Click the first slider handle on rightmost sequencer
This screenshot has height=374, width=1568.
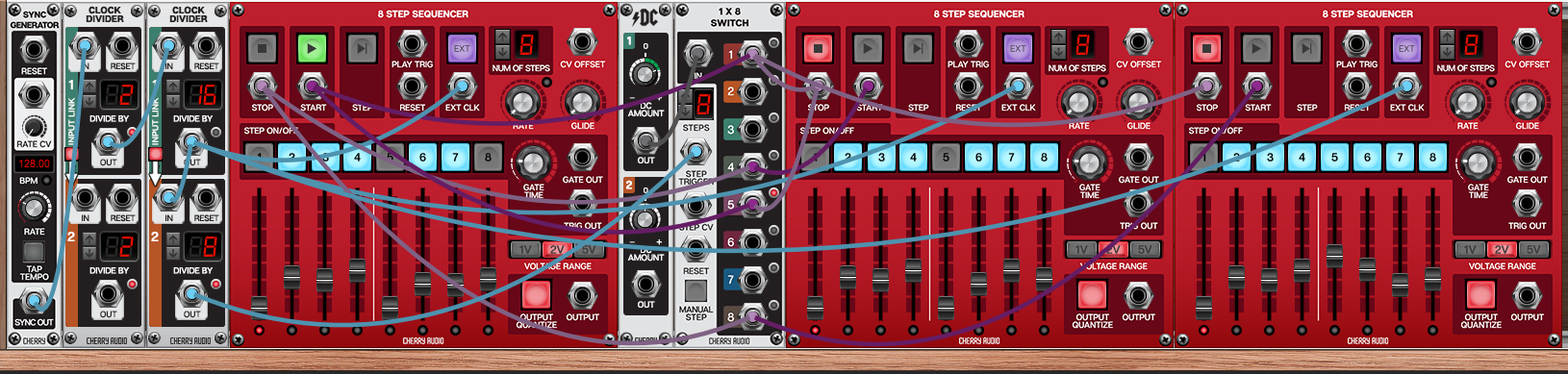(x=1203, y=307)
